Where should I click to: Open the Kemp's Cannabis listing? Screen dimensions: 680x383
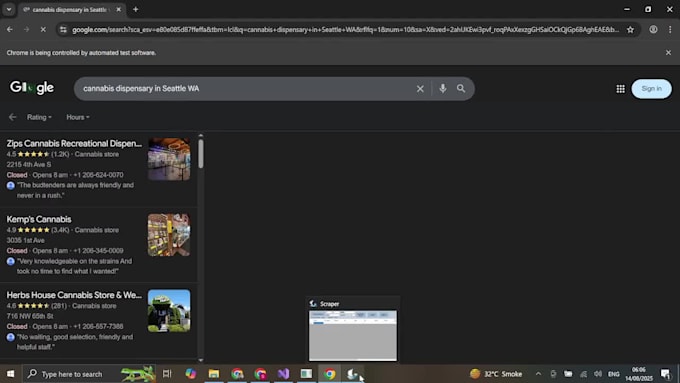coord(39,219)
